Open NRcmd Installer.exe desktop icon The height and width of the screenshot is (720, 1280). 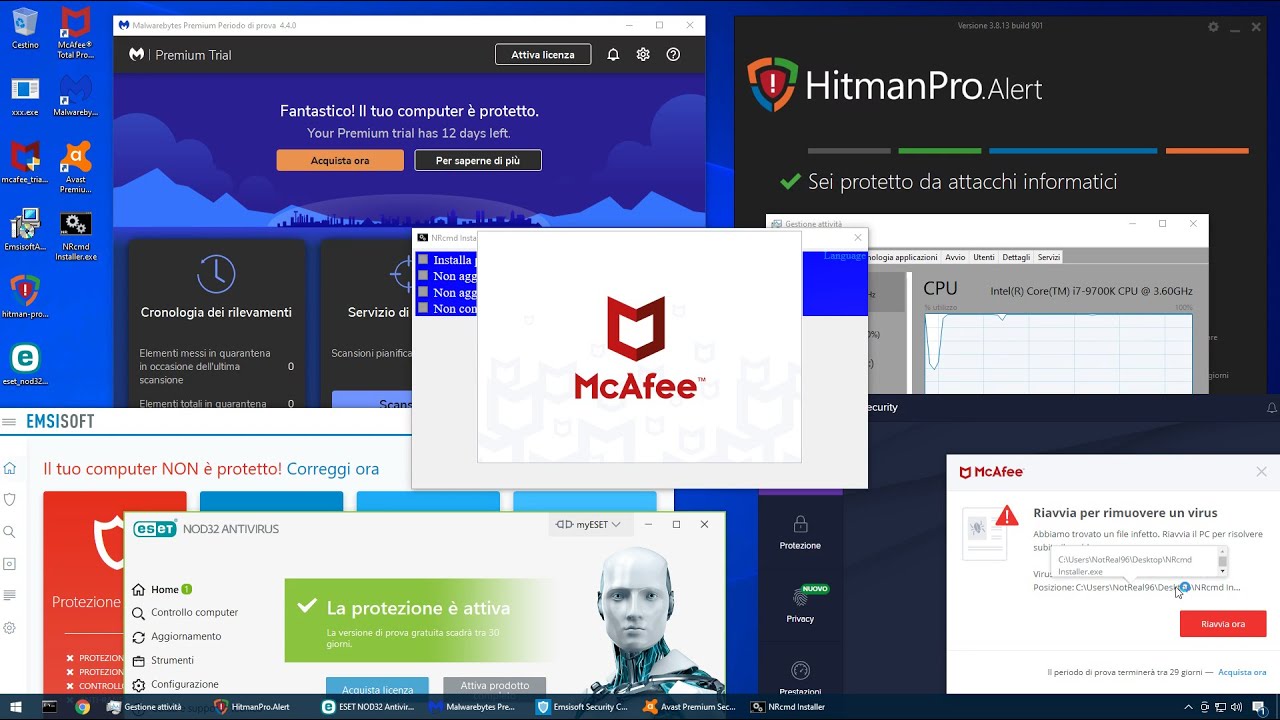75,235
